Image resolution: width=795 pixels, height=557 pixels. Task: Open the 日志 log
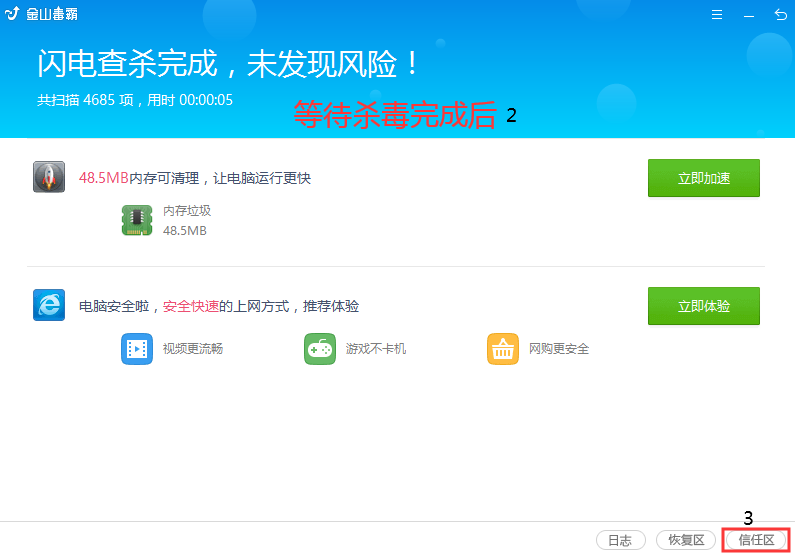pyautogui.click(x=621, y=540)
